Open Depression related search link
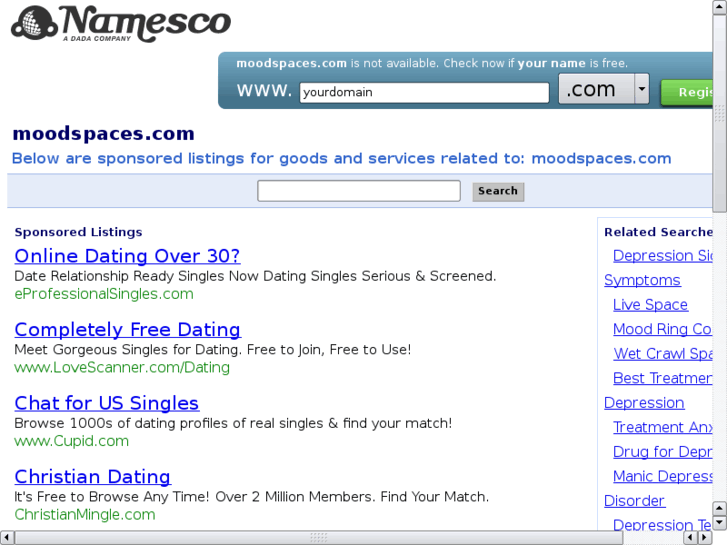 click(644, 403)
